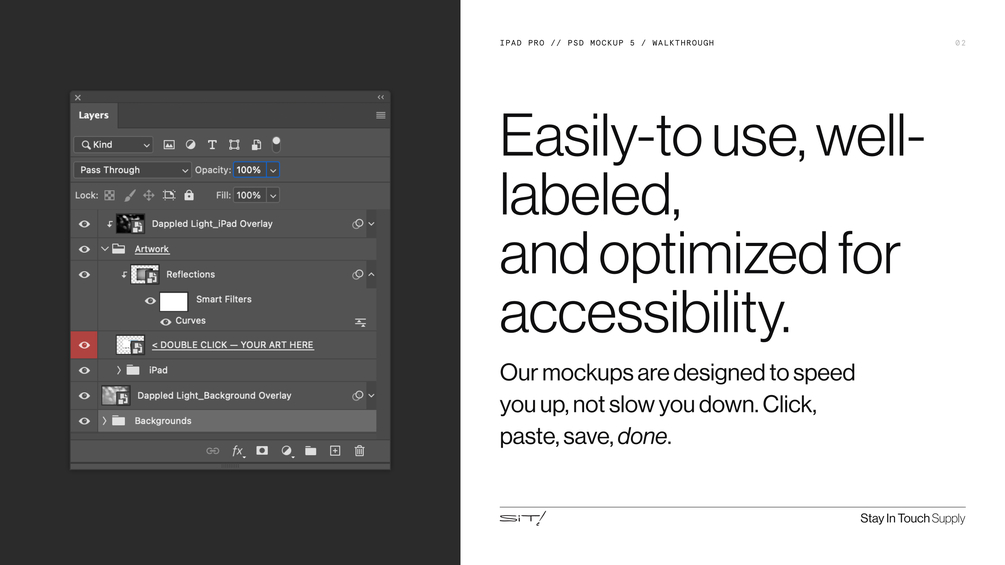
Task: Click the link layers icon
Action: [213, 451]
